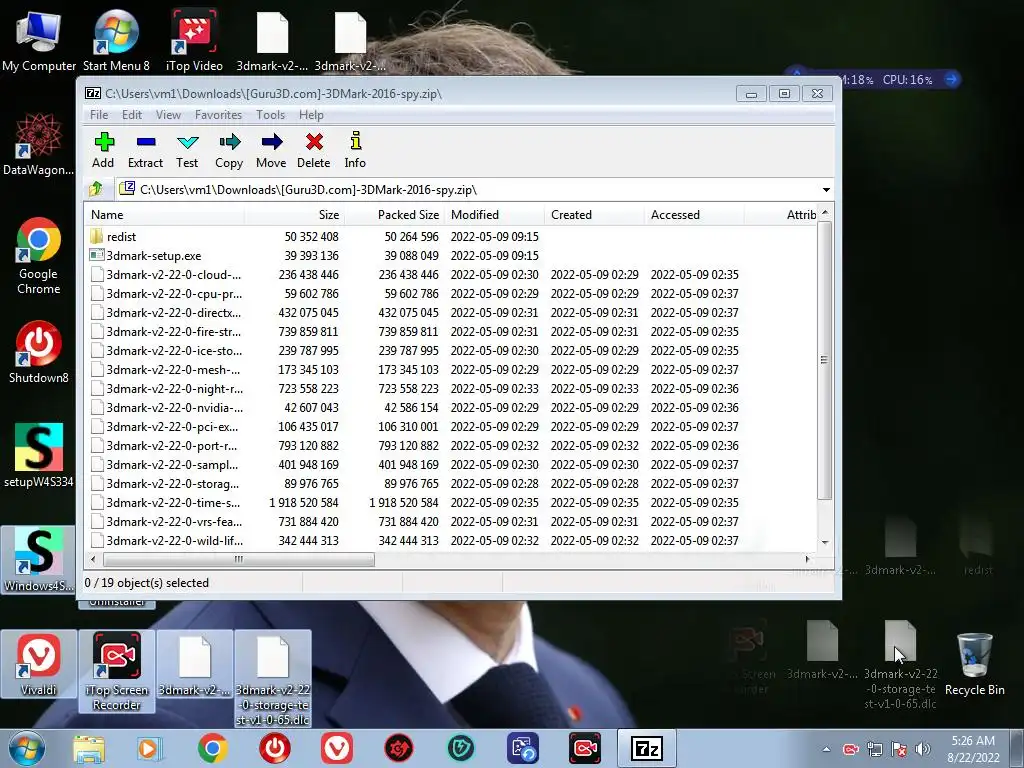The height and width of the screenshot is (768, 1024).
Task: Open DataWagon desktop shortcut
Action: [39, 144]
